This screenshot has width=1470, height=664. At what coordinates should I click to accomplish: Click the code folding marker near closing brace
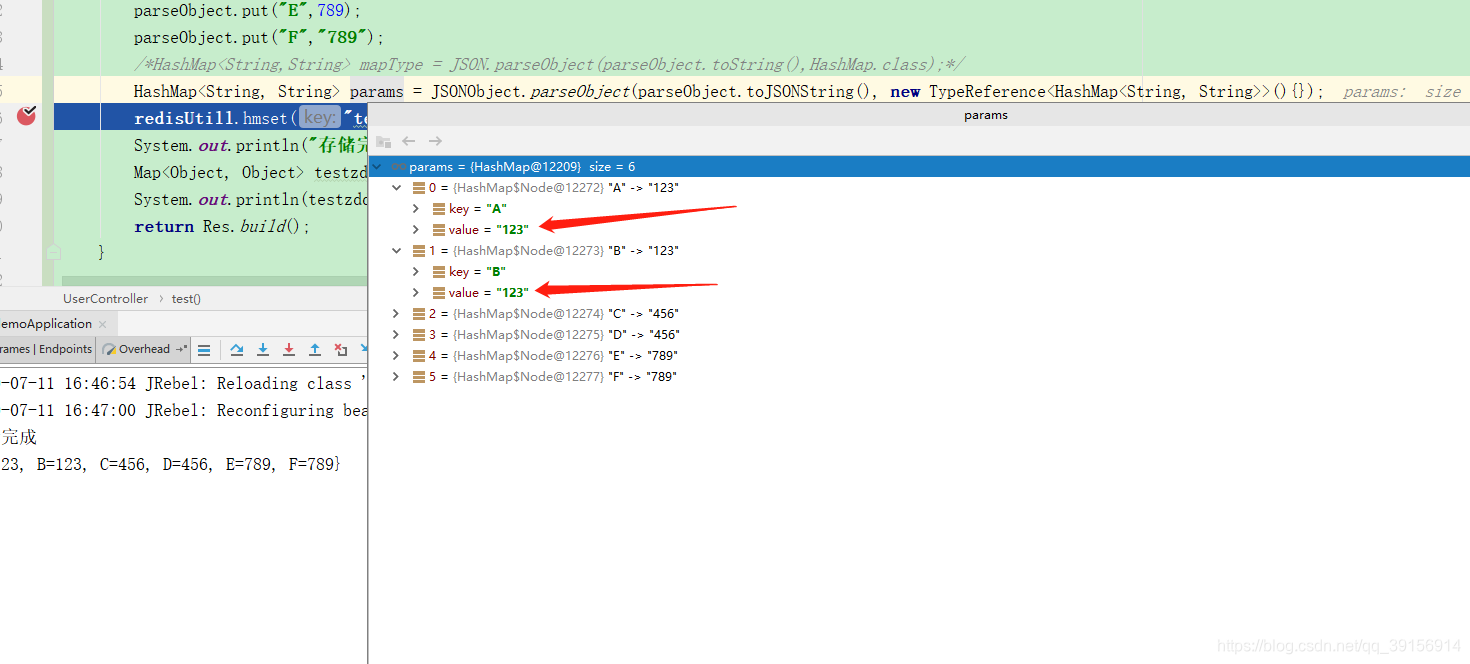[x=54, y=252]
